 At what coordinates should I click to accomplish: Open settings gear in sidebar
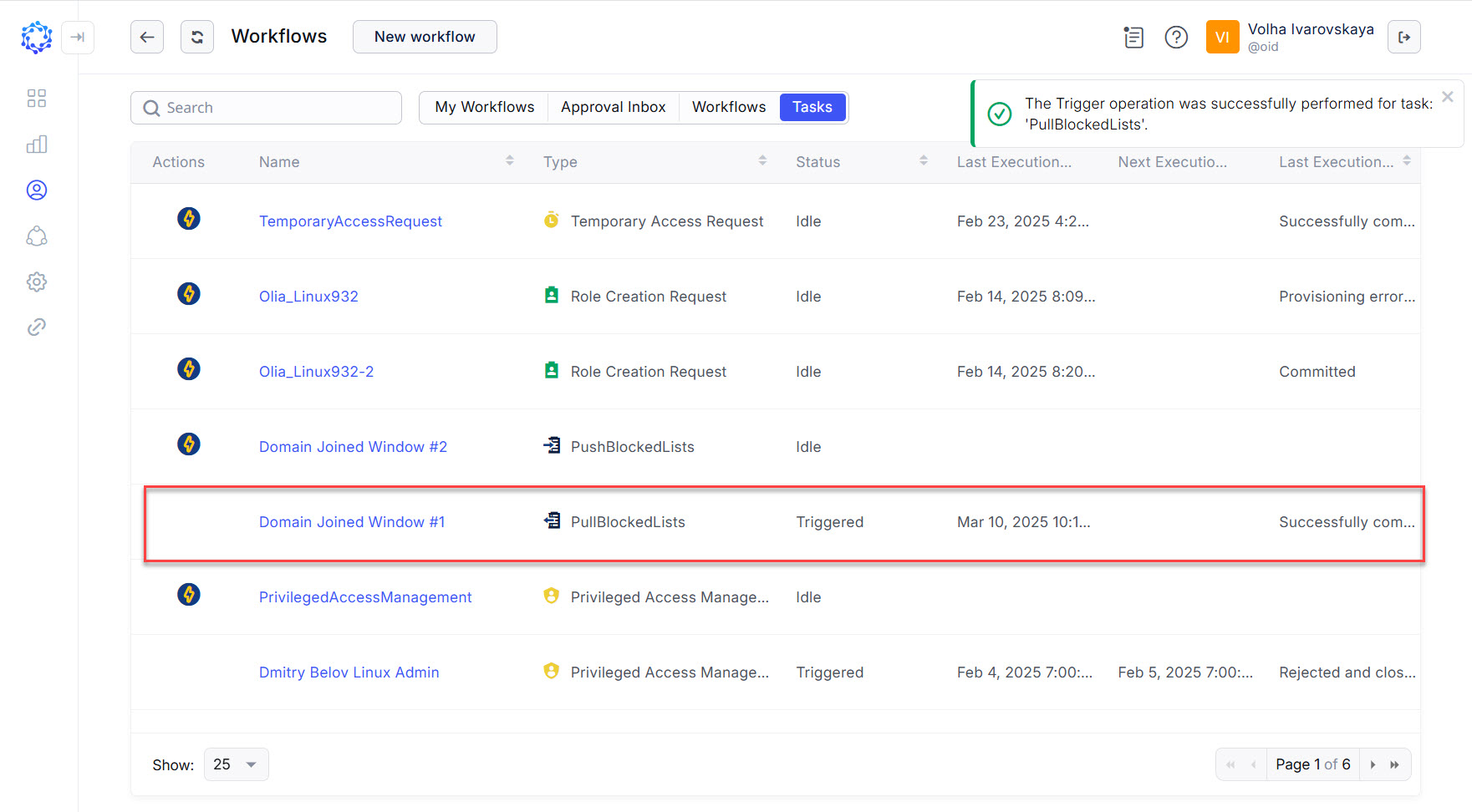(x=37, y=282)
